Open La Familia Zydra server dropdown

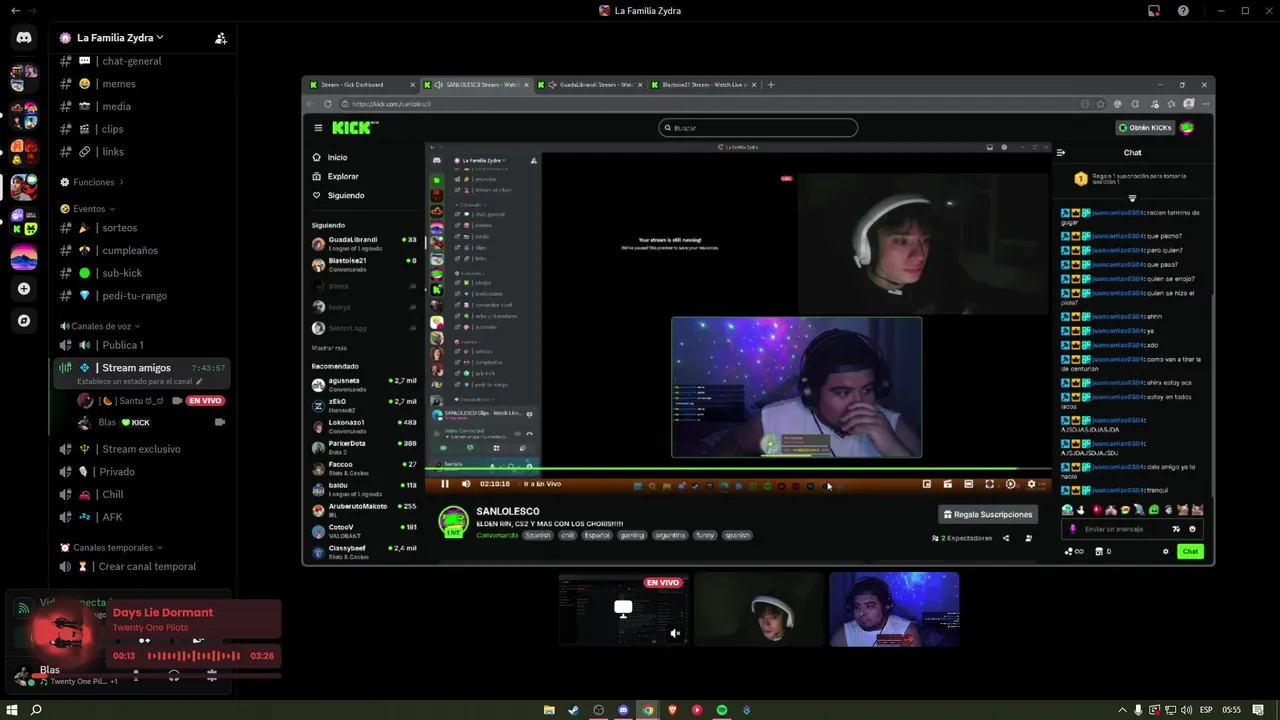point(120,38)
